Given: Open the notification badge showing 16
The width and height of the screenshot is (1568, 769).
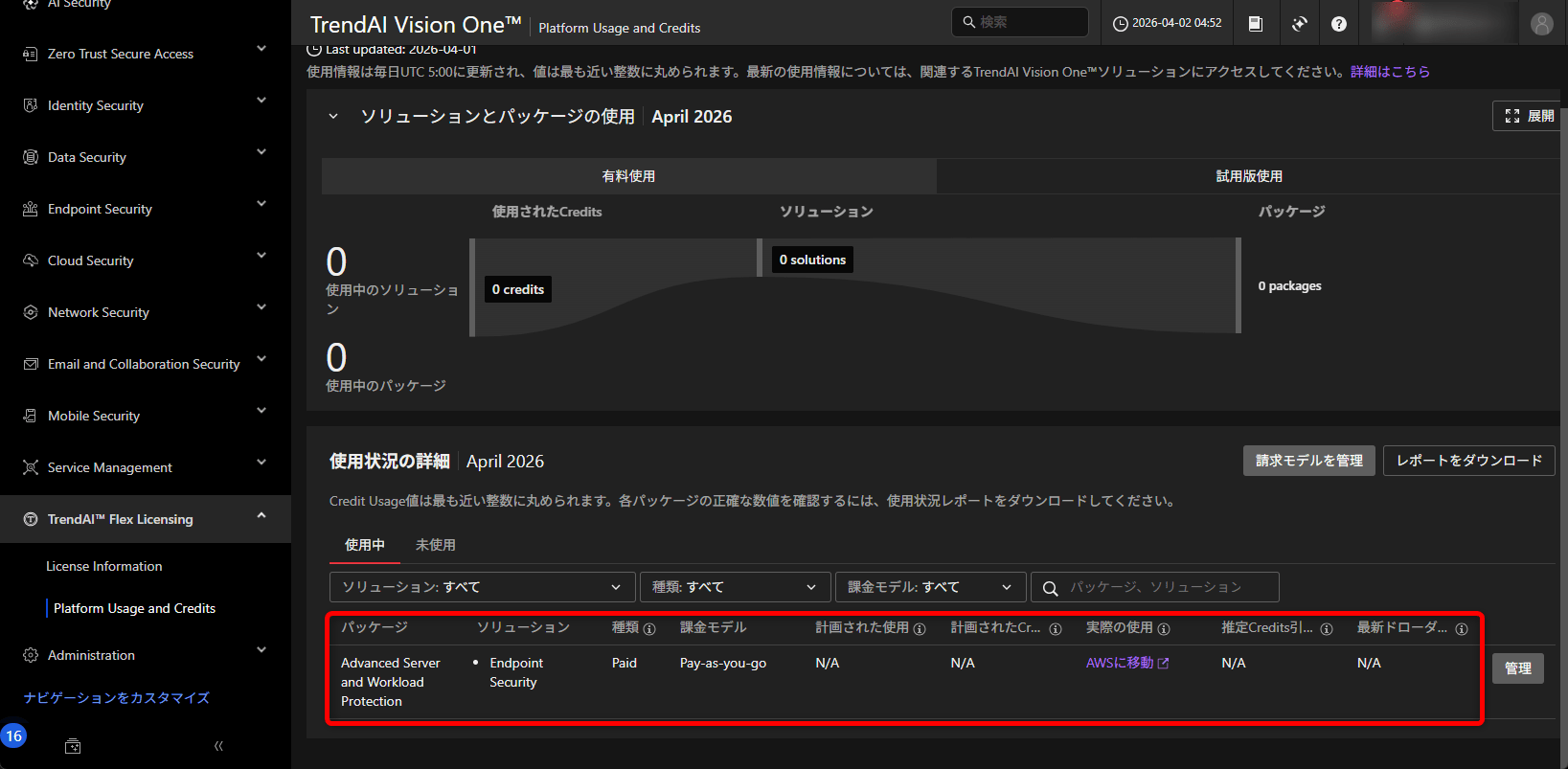Looking at the screenshot, I should tap(13, 735).
